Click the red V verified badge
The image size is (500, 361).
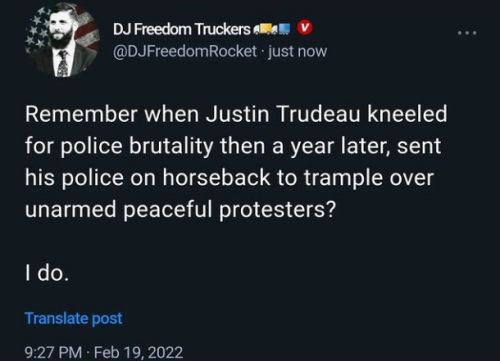click(305, 28)
